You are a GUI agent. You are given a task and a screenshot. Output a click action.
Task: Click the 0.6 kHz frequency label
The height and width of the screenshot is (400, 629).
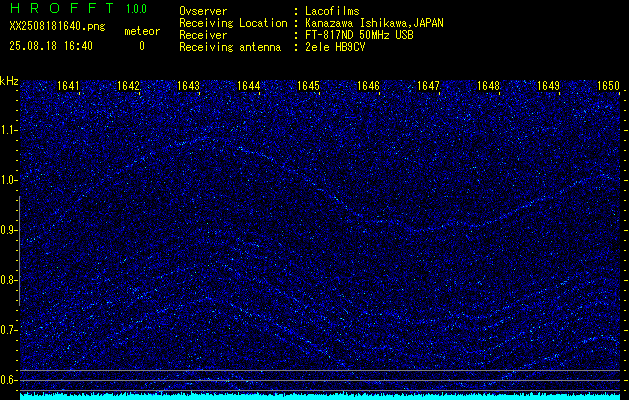point(8,380)
